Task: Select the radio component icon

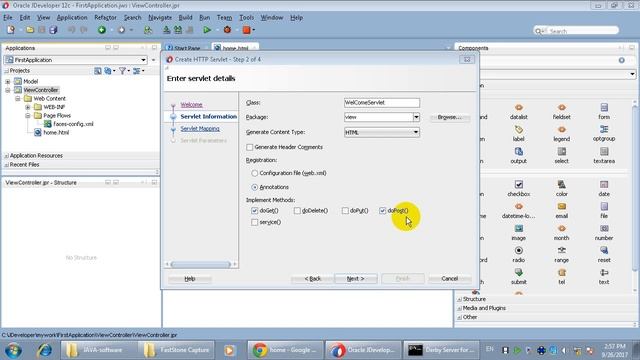Action: click(x=518, y=251)
